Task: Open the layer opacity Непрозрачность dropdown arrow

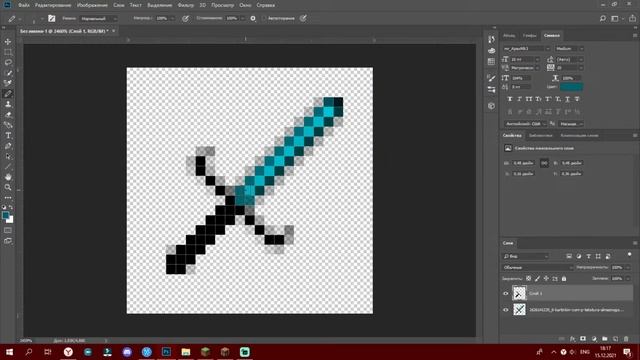Action: tap(627, 267)
